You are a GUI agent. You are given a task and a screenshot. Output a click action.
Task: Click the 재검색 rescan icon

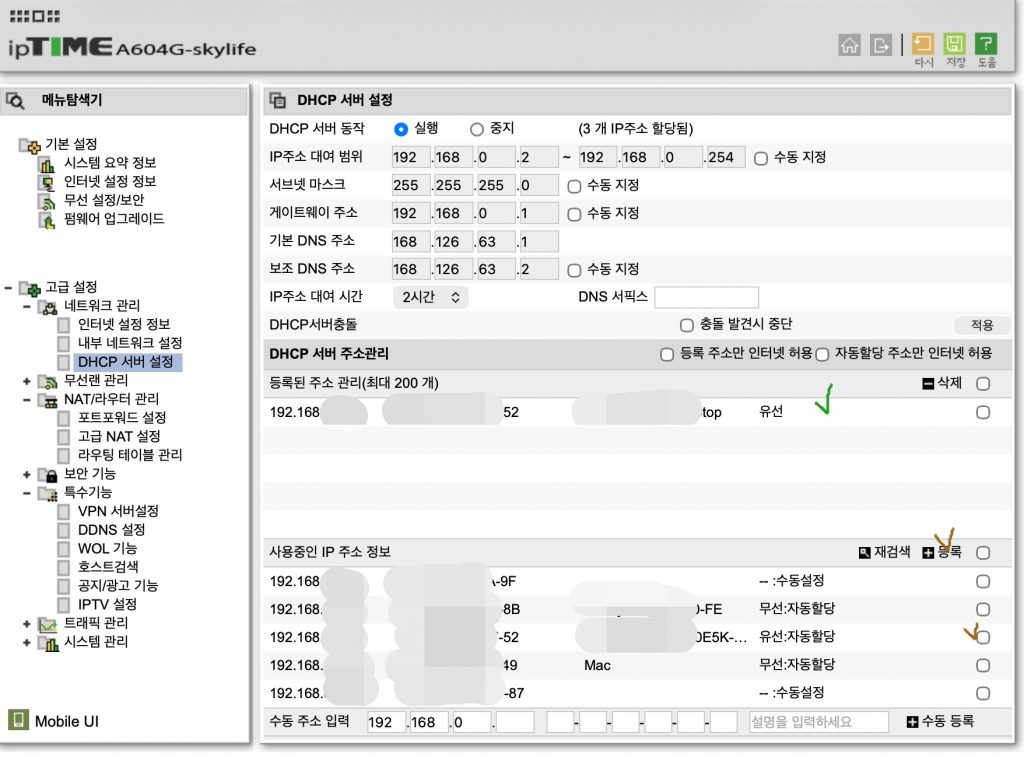pos(864,553)
